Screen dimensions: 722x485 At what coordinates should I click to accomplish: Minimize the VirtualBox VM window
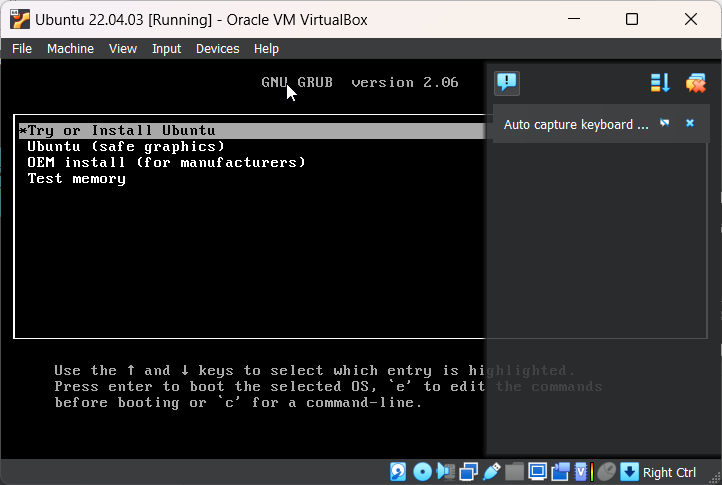[x=574, y=19]
